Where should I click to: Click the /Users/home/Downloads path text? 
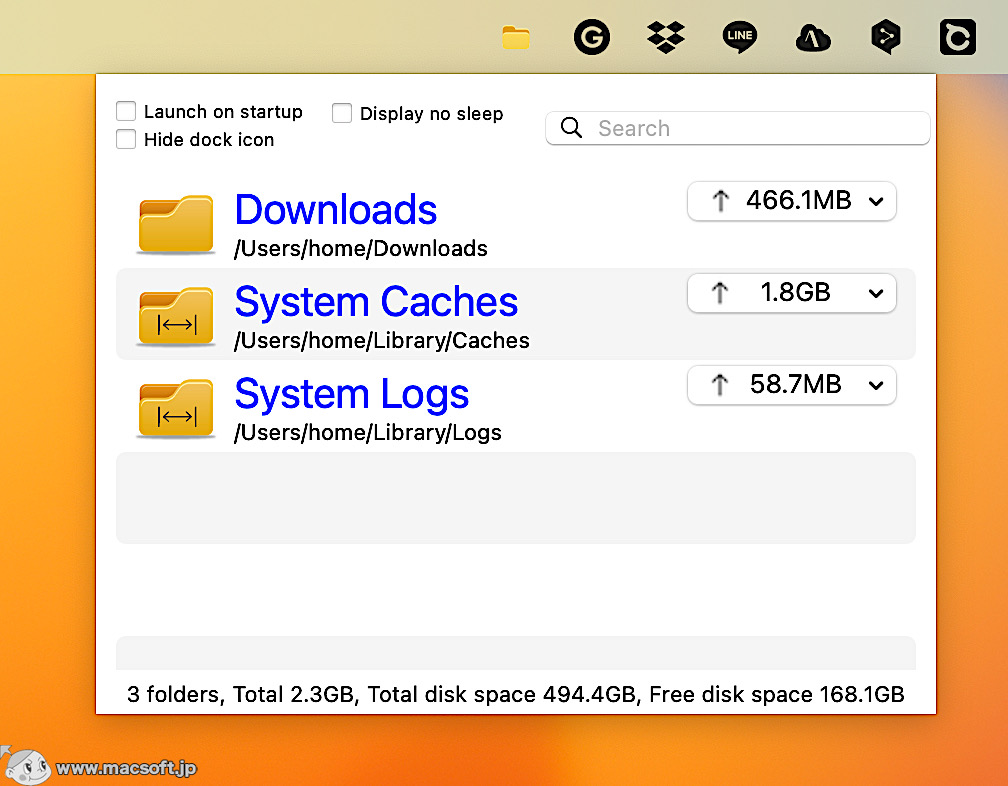[x=361, y=249]
